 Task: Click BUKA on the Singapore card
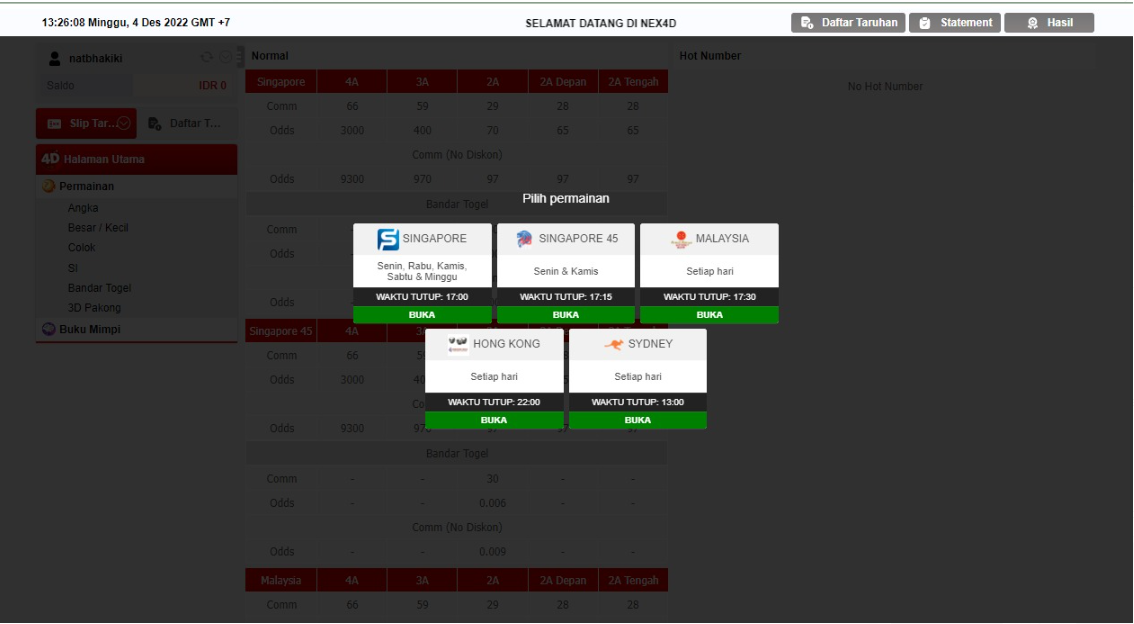coord(422,315)
